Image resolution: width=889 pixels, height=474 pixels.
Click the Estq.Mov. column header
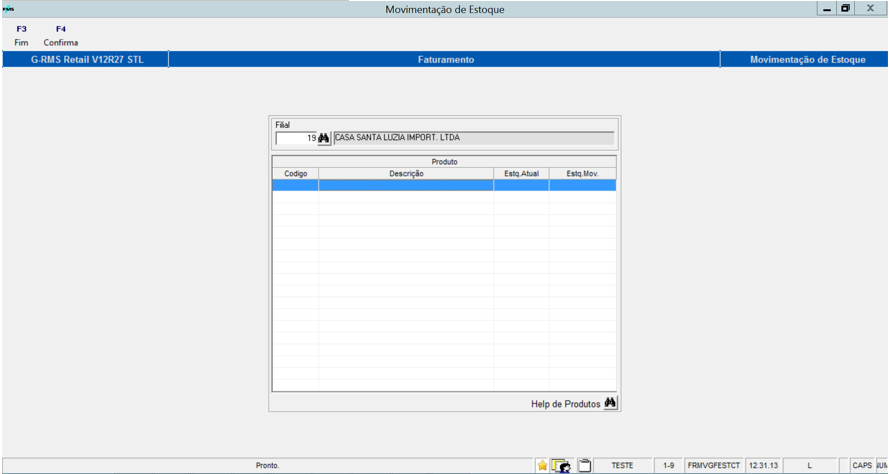pyautogui.click(x=582, y=173)
